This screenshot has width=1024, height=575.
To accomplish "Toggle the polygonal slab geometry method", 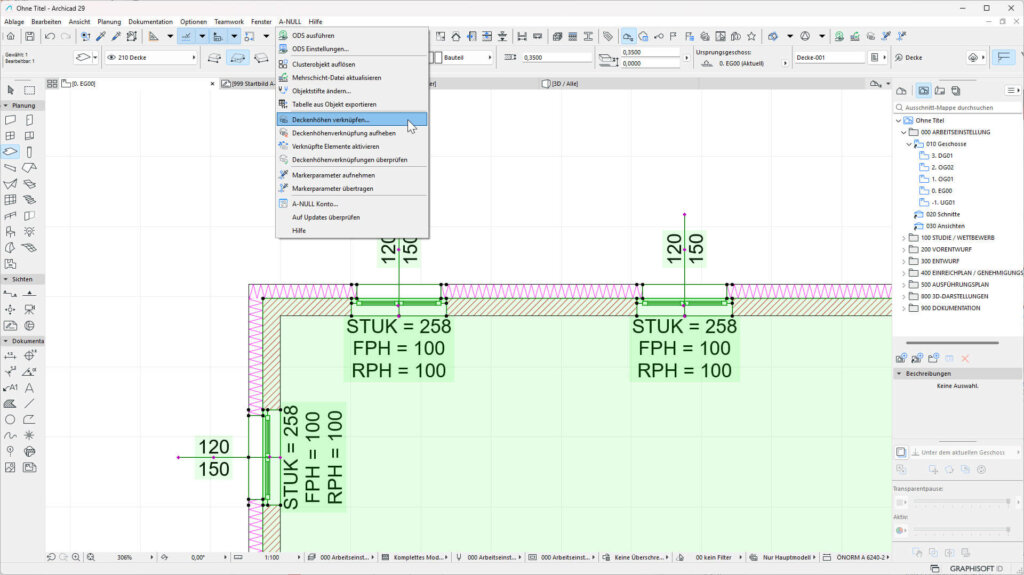I will [214, 58].
